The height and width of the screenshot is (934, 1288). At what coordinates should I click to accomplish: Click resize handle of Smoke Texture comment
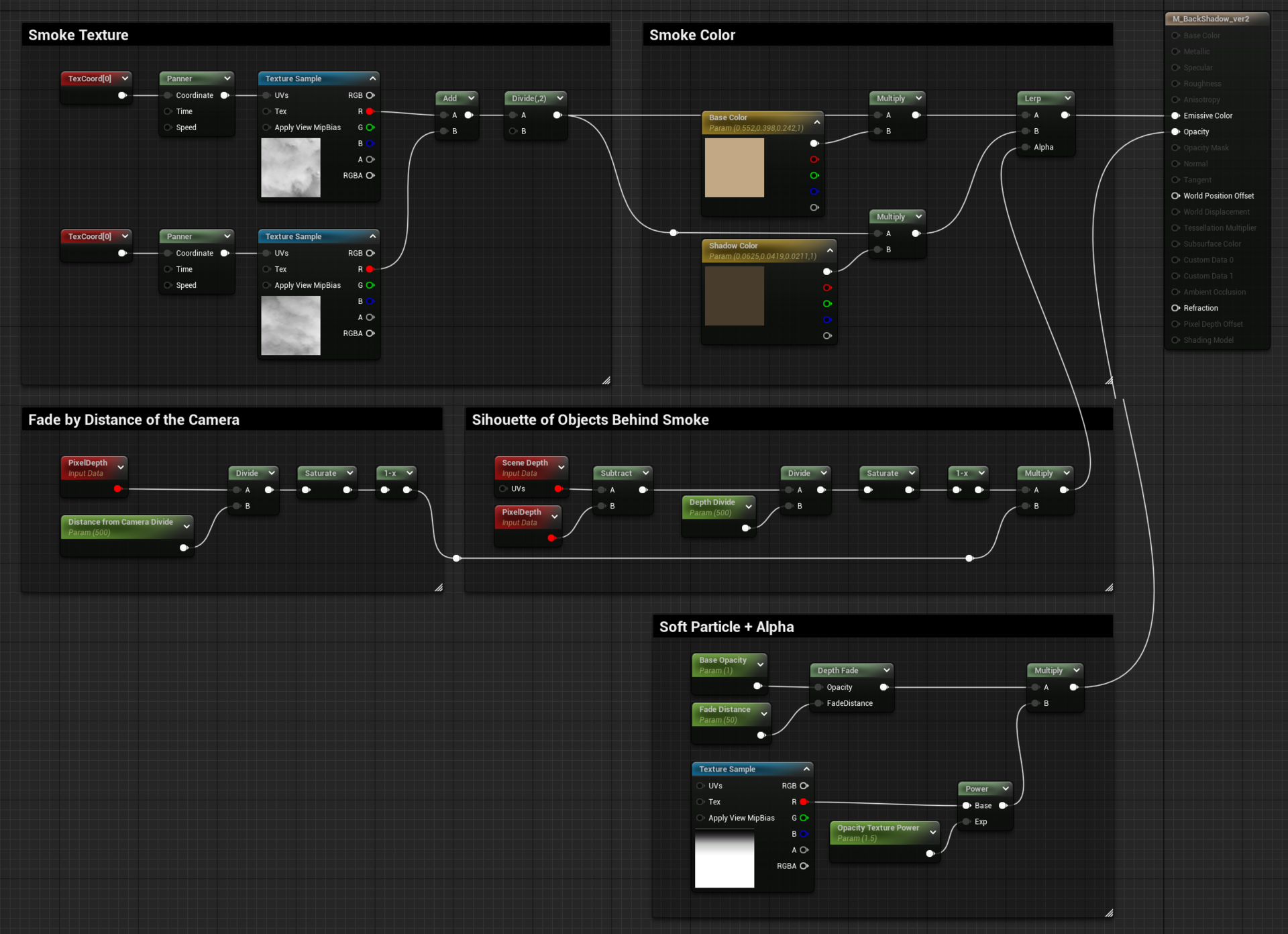(x=606, y=380)
